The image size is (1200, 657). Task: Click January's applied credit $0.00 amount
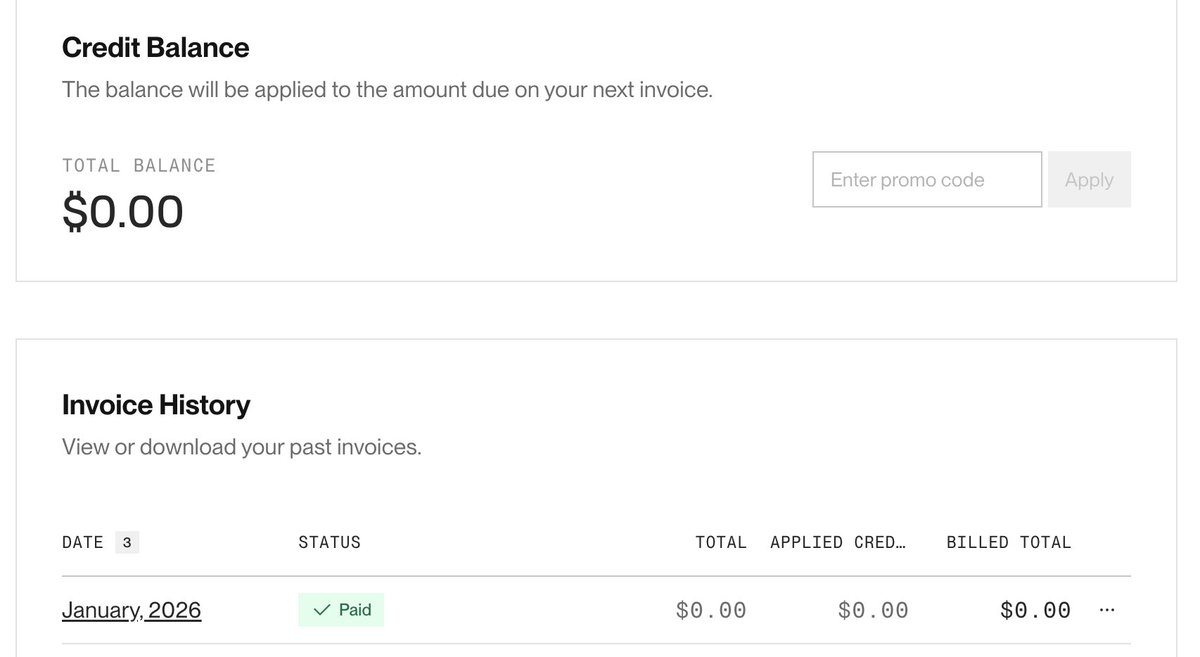[x=873, y=610]
